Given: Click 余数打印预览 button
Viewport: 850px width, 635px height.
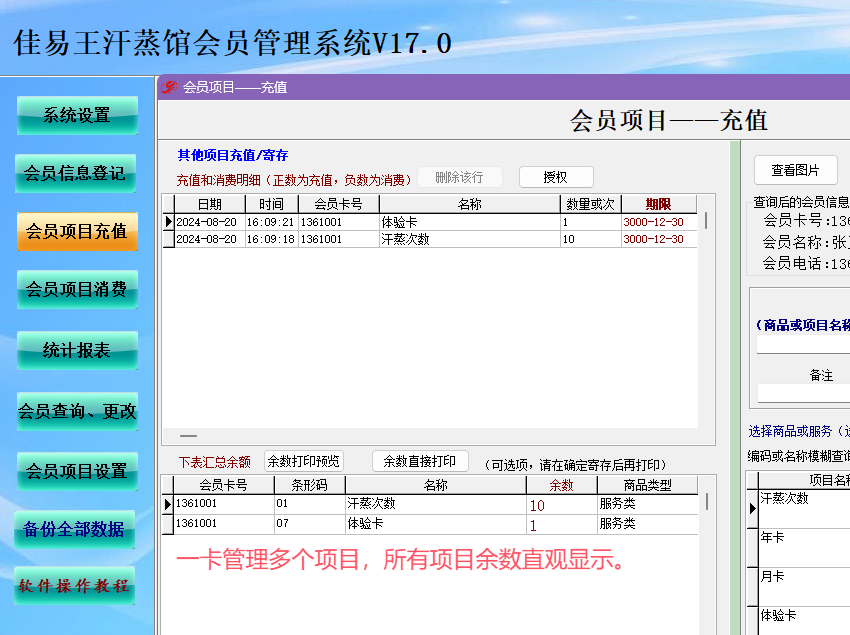Looking at the screenshot, I should point(304,461).
